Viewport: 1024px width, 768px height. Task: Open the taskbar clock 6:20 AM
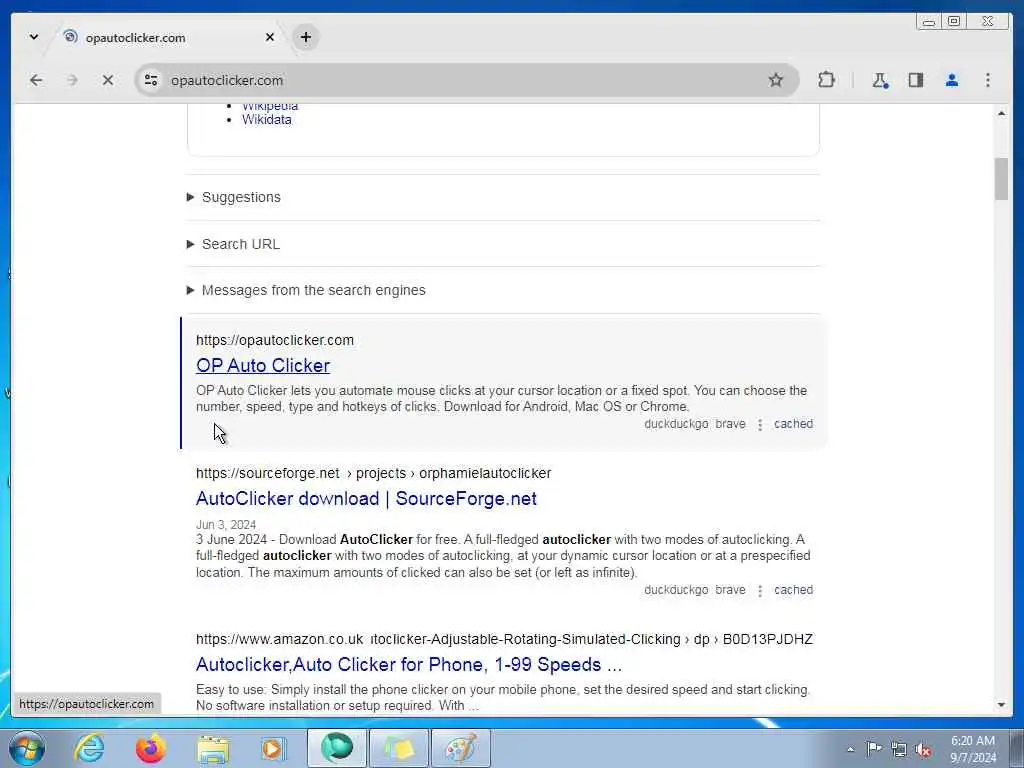pyautogui.click(x=973, y=749)
